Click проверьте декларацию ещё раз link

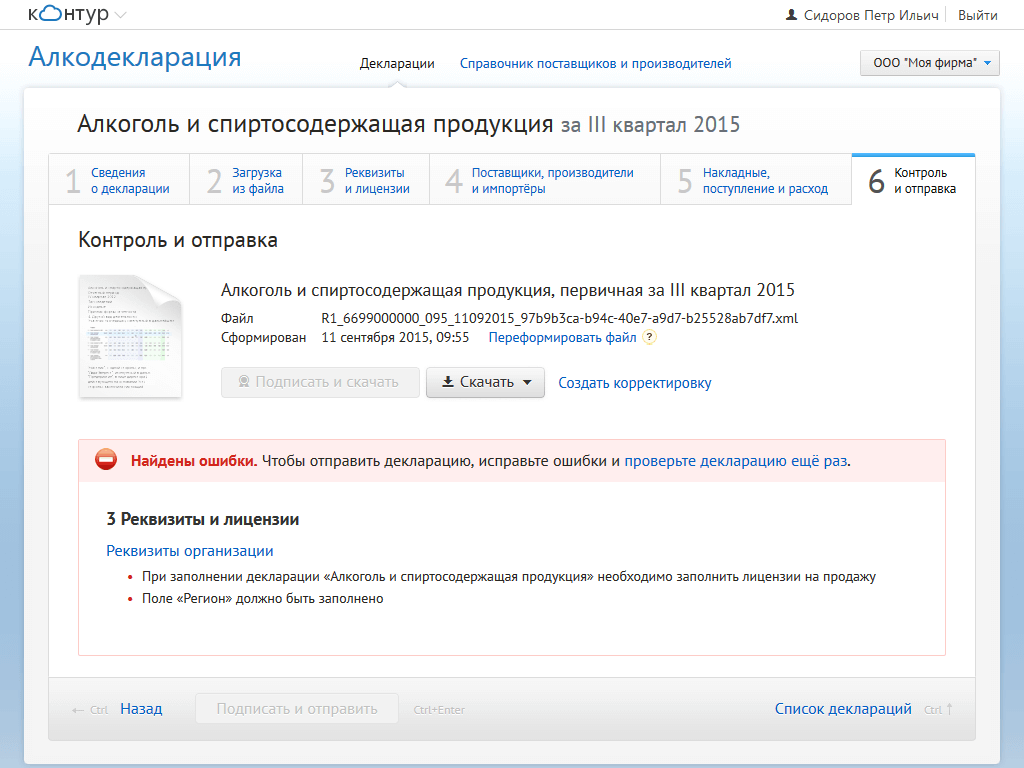pyautogui.click(x=736, y=461)
